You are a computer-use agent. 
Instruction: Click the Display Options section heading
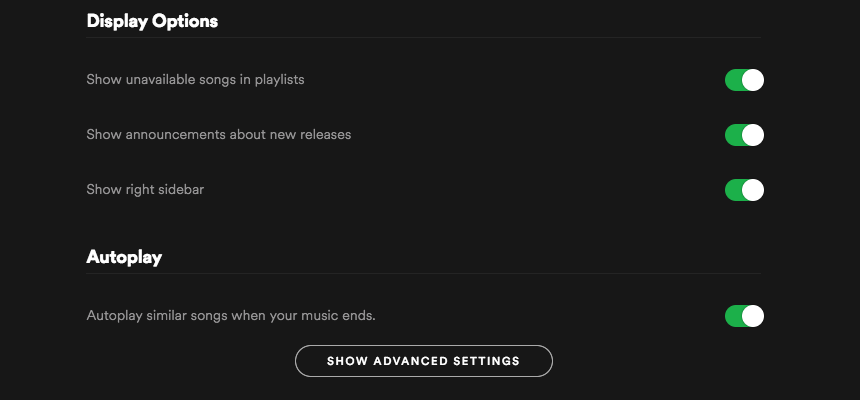coord(152,20)
